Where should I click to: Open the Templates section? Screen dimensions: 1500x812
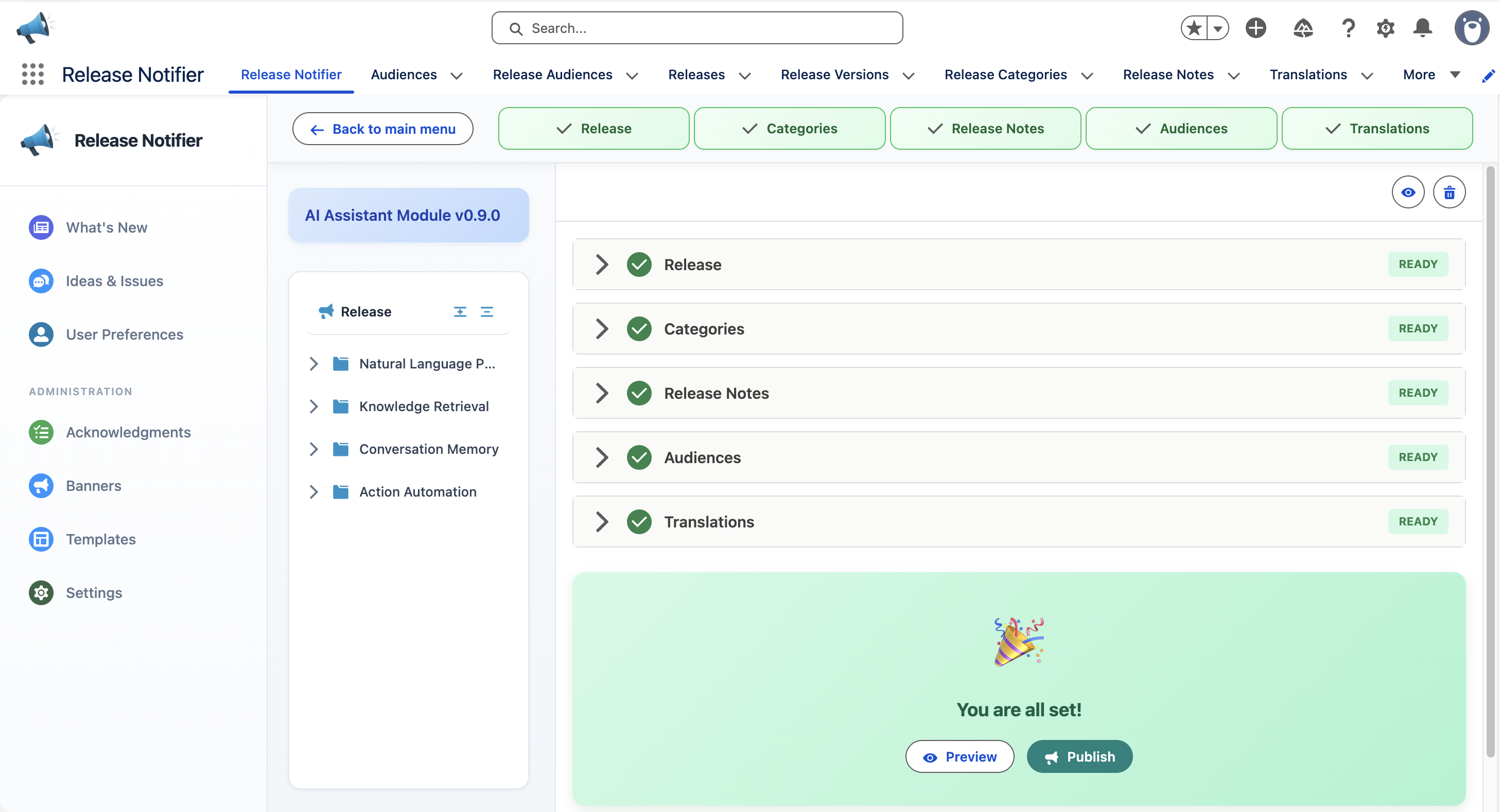[101, 539]
